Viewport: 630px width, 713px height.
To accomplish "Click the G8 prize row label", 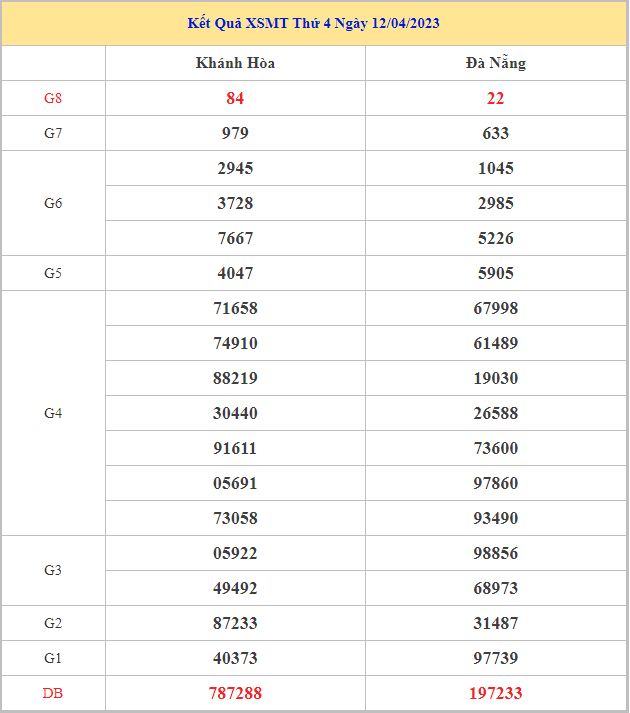I will tap(53, 98).
